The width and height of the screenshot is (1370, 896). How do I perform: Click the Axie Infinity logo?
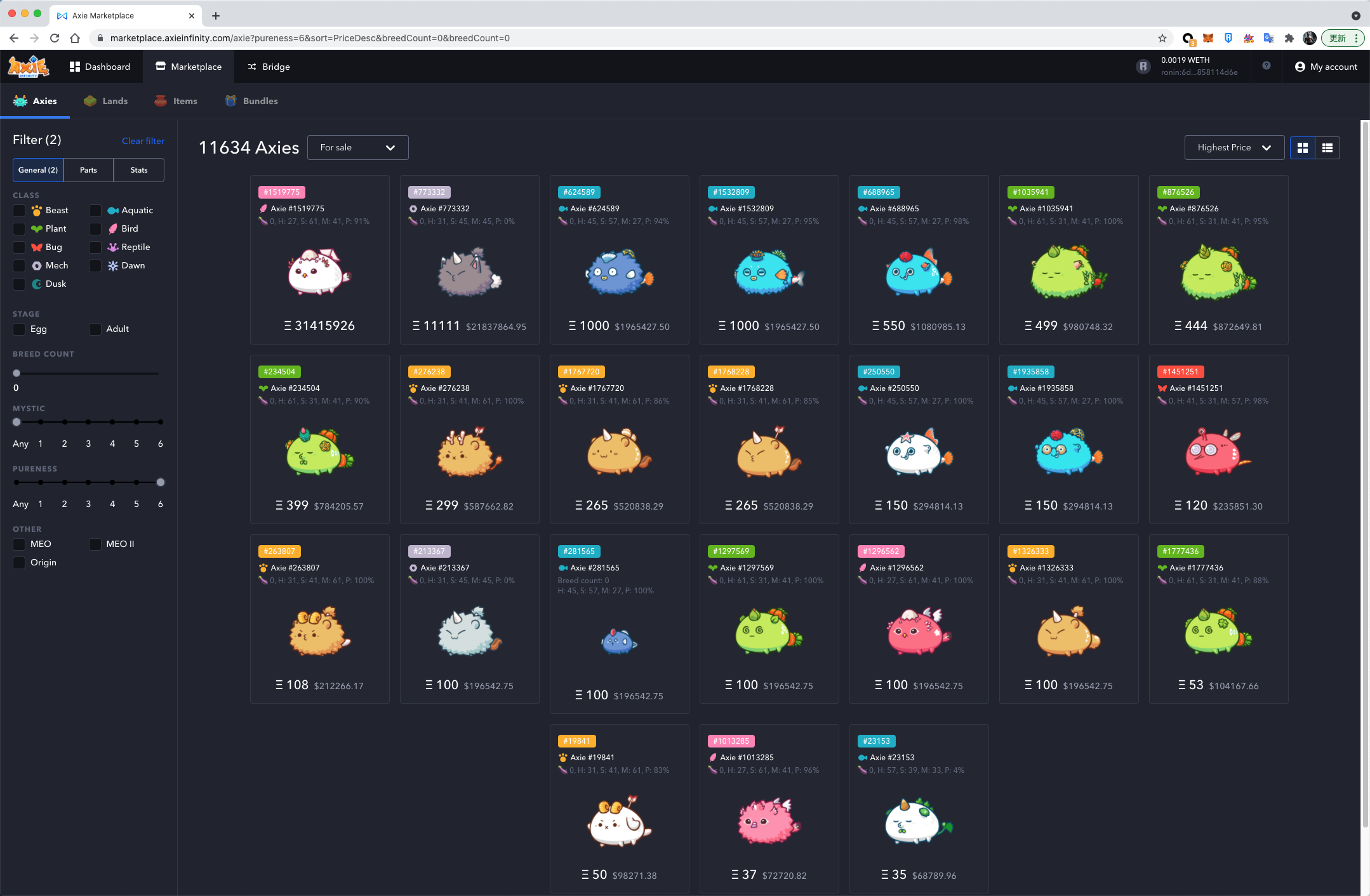(28, 66)
